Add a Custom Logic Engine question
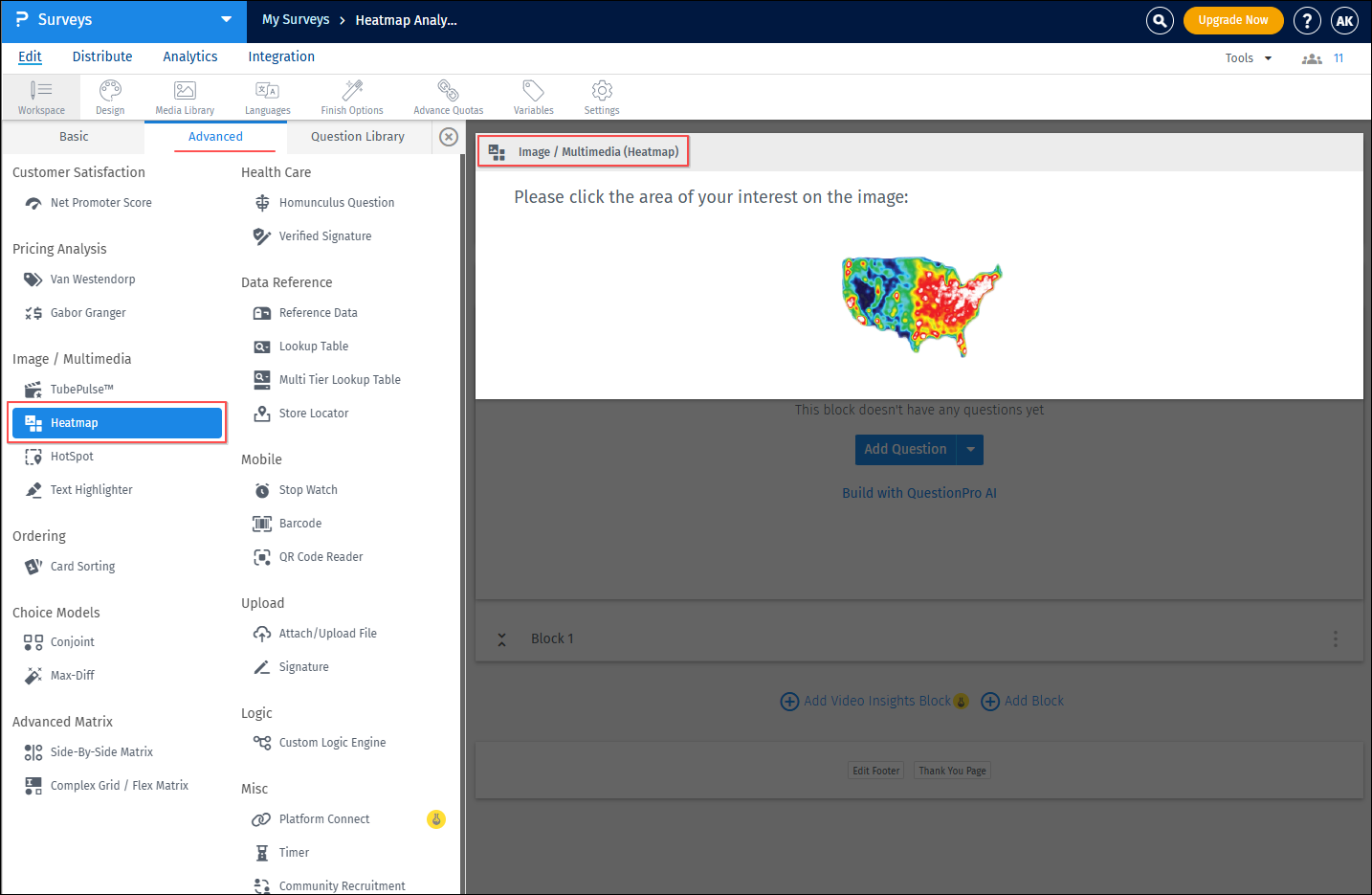This screenshot has width=1372, height=895. coord(320,743)
